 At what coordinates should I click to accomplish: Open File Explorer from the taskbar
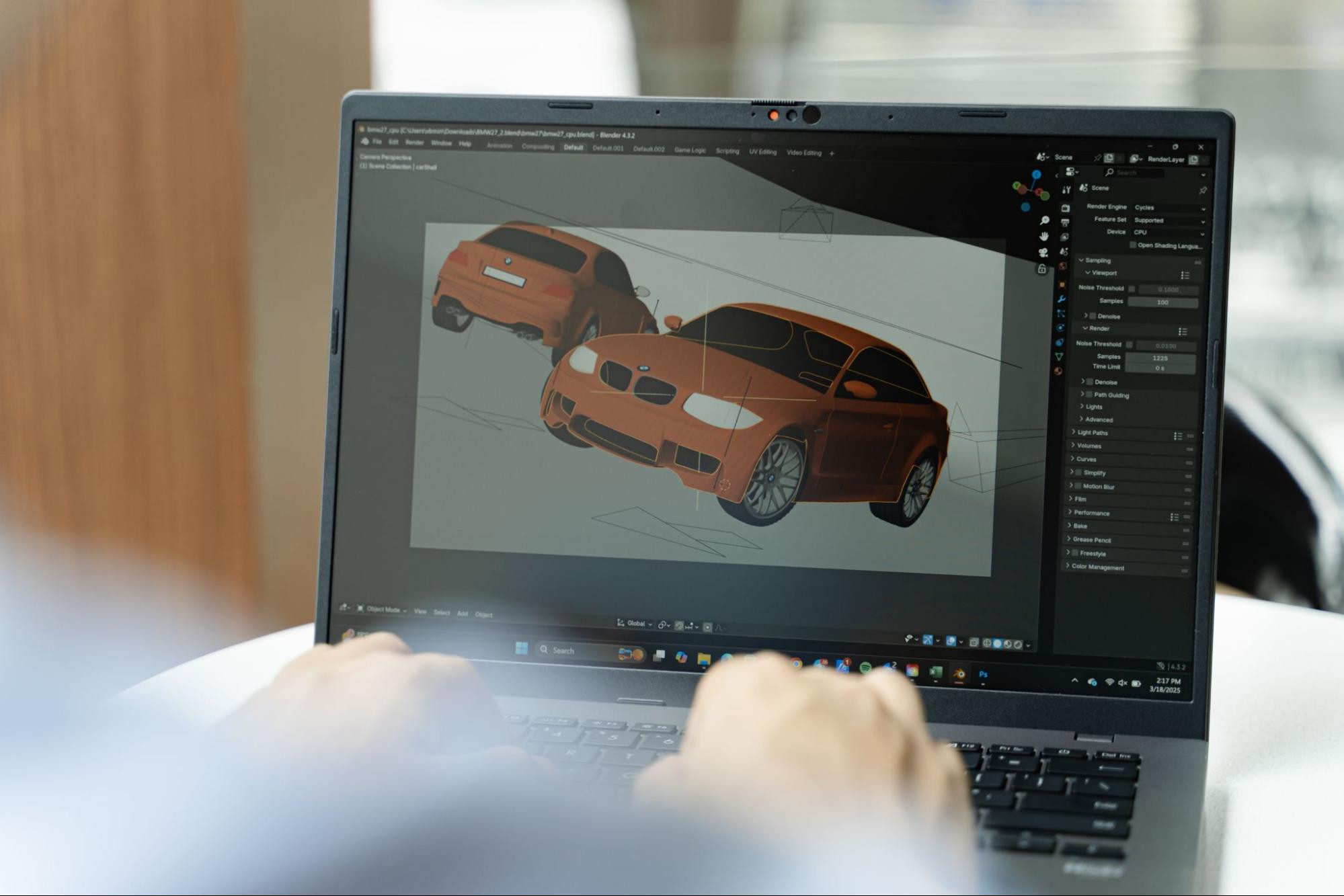[x=704, y=658]
